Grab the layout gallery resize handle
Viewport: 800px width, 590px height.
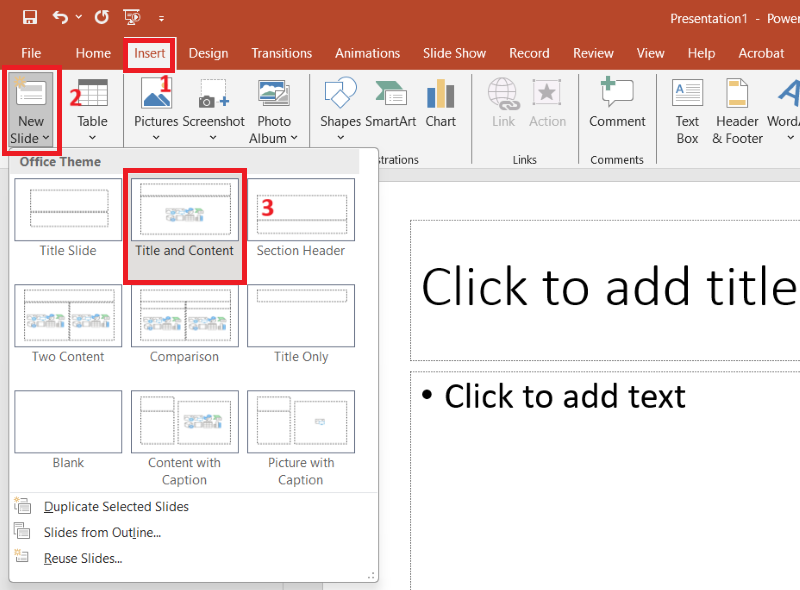[372, 576]
